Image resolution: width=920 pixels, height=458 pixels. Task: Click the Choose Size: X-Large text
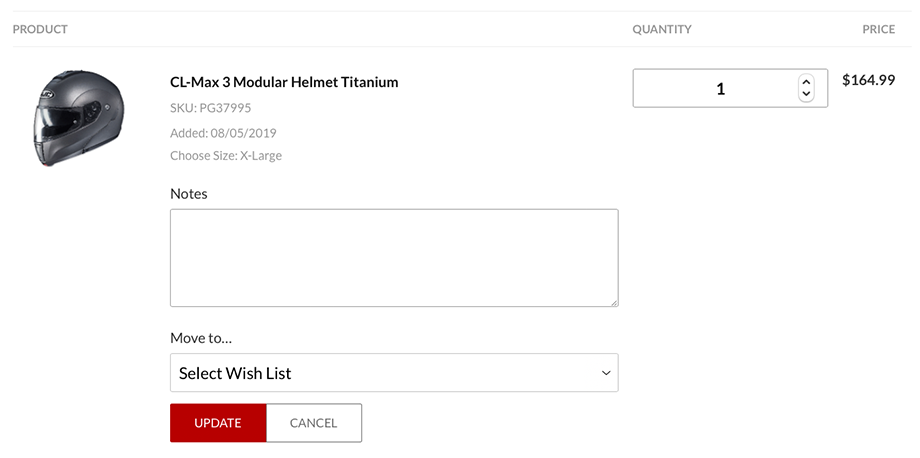226,156
